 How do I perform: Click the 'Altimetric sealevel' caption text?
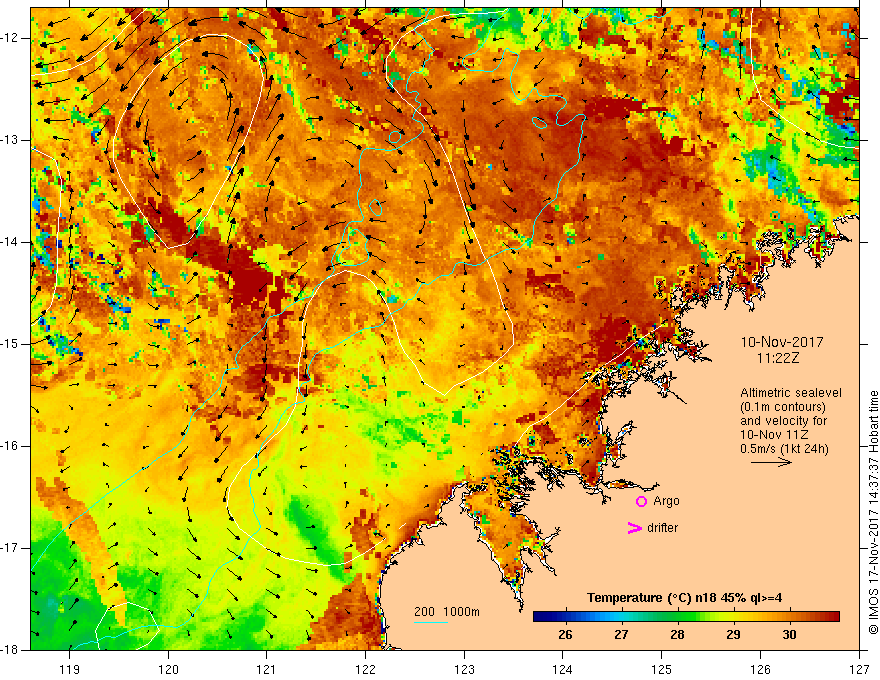click(791, 393)
